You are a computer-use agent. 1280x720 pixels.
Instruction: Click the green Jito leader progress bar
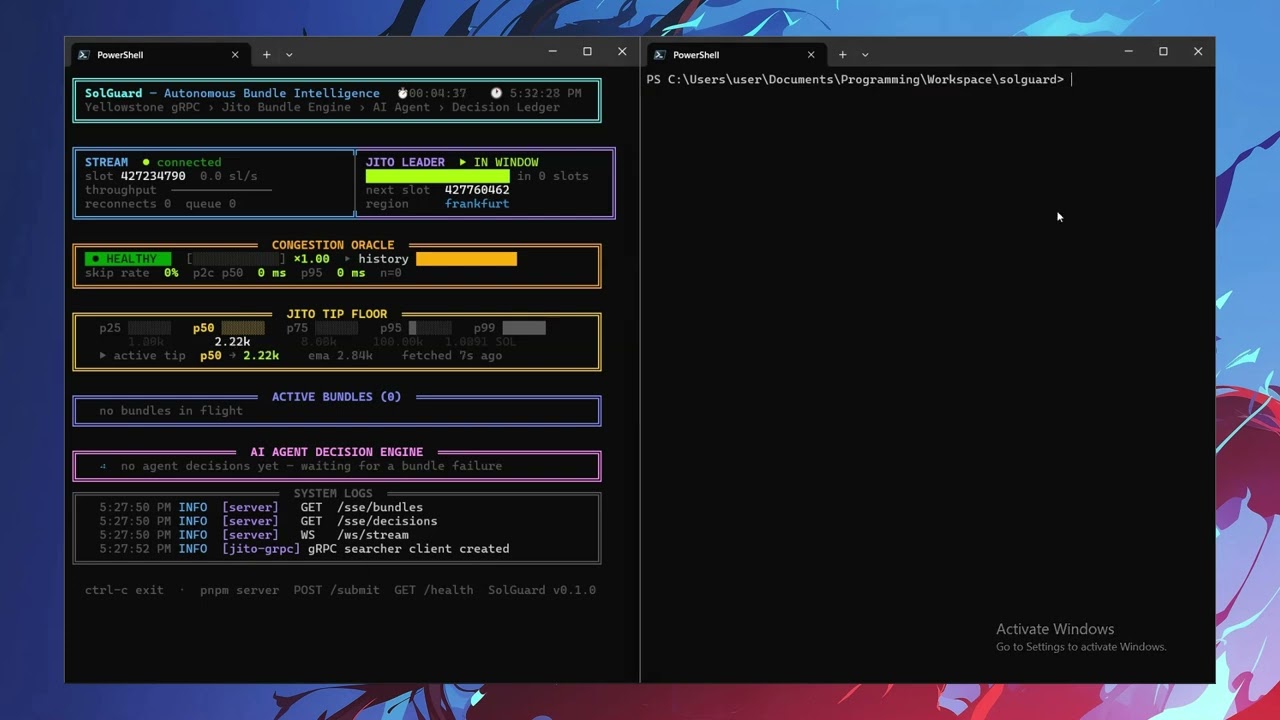[x=437, y=176]
